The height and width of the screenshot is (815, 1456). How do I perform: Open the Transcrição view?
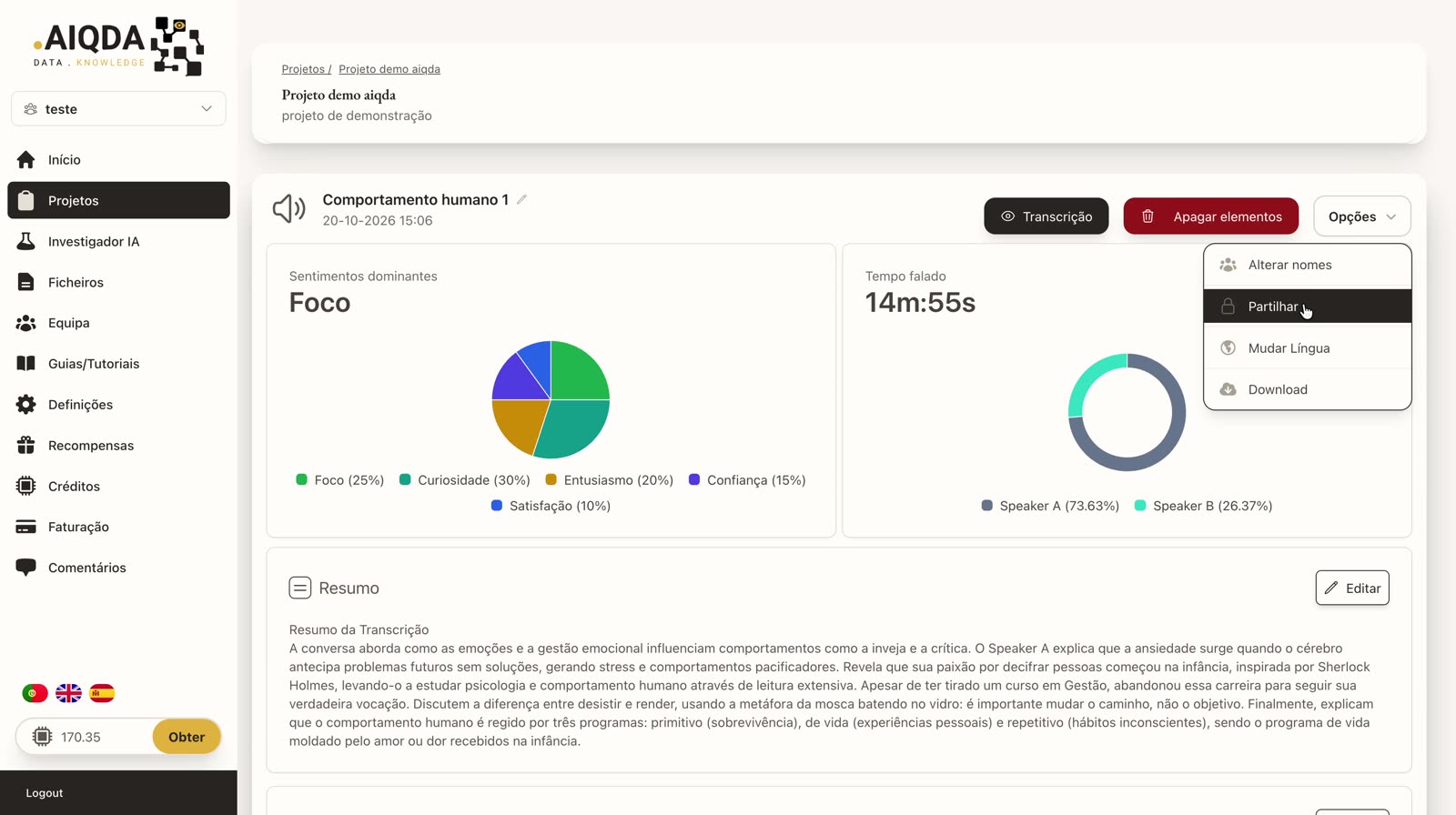[x=1046, y=216]
